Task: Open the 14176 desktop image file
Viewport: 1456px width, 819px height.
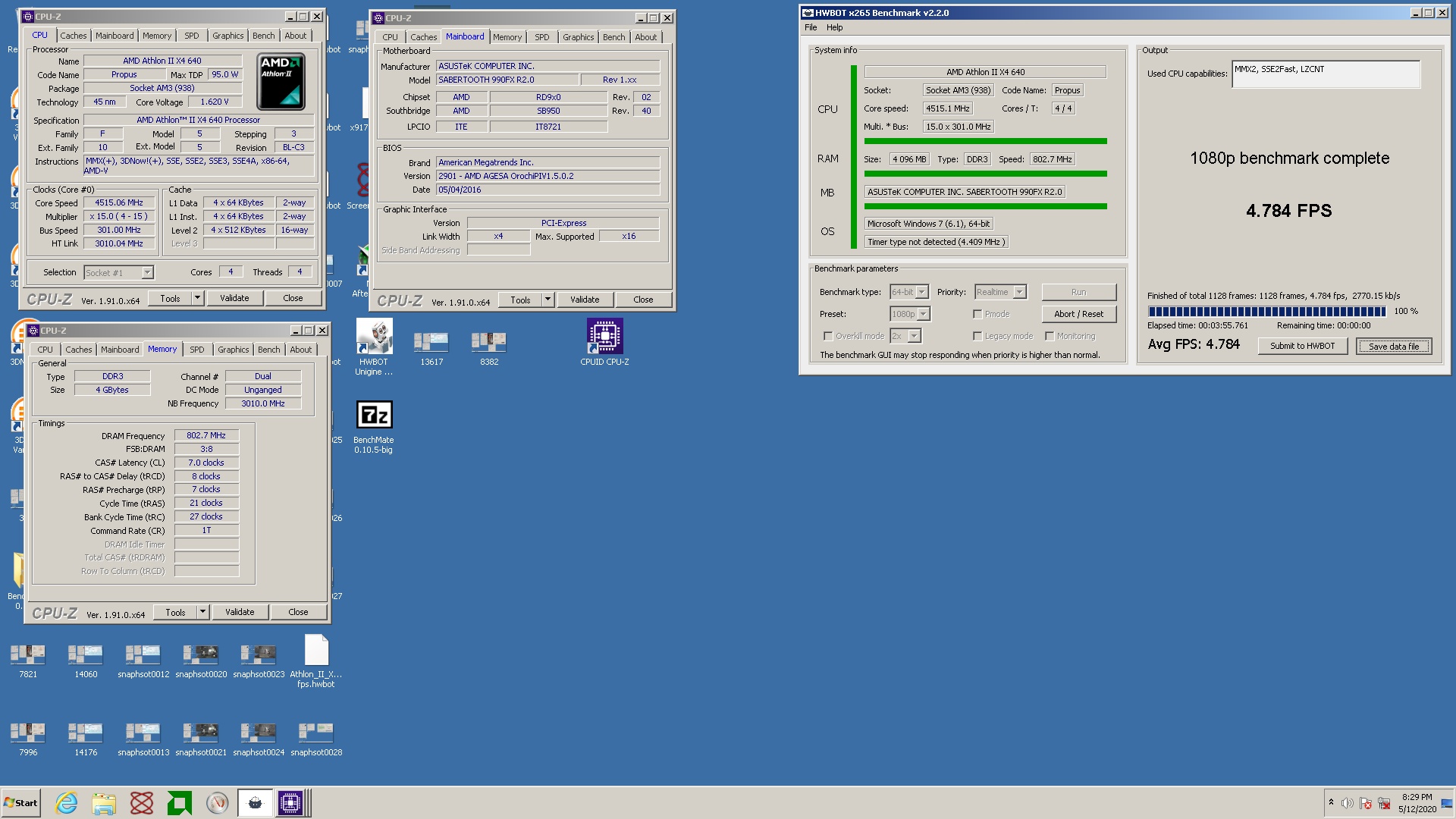Action: [86, 739]
